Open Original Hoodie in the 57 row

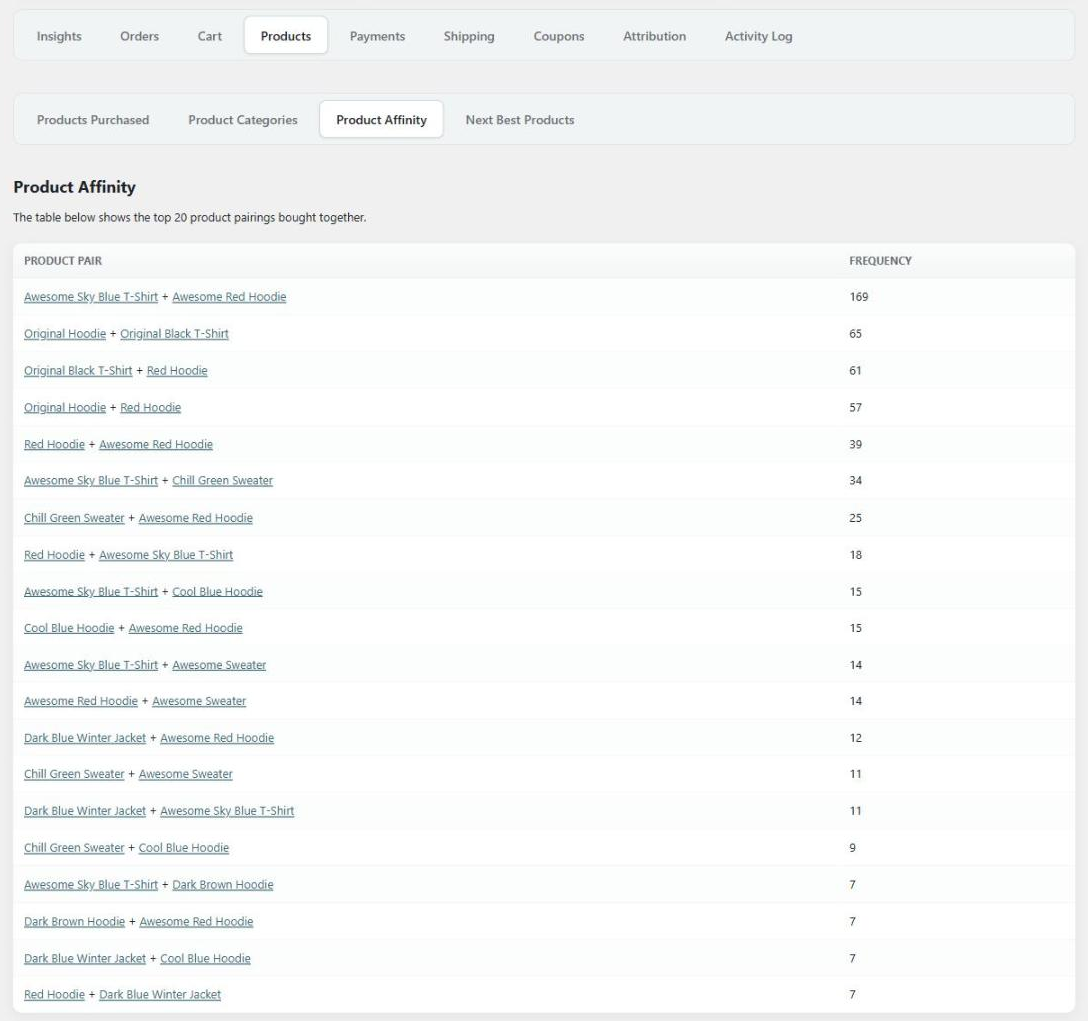pyautogui.click(x=65, y=407)
